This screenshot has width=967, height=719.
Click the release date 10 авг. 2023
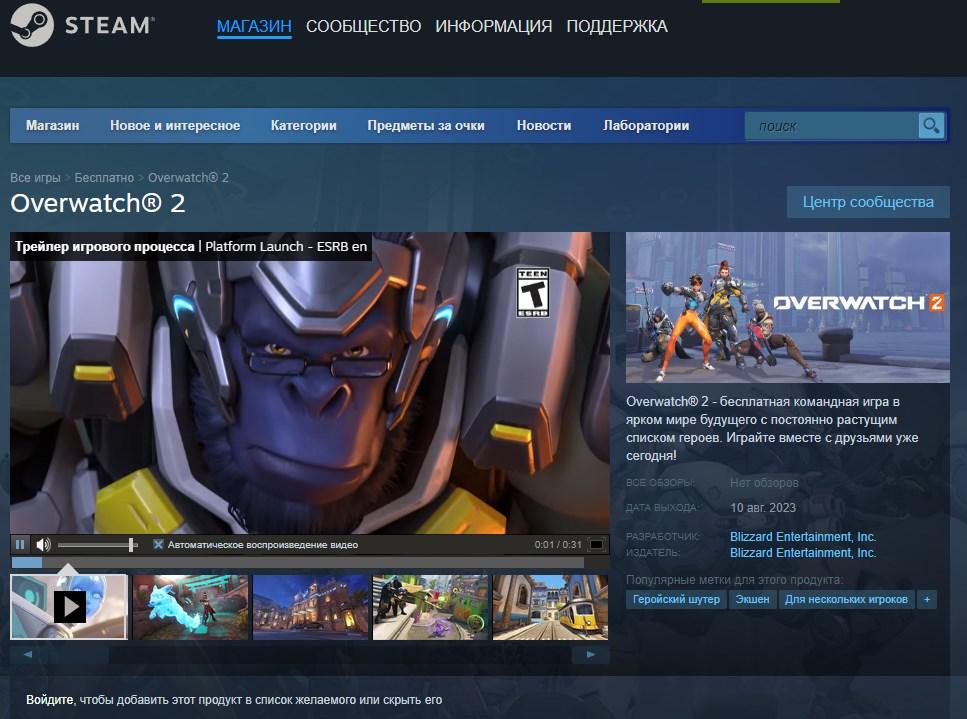[763, 507]
